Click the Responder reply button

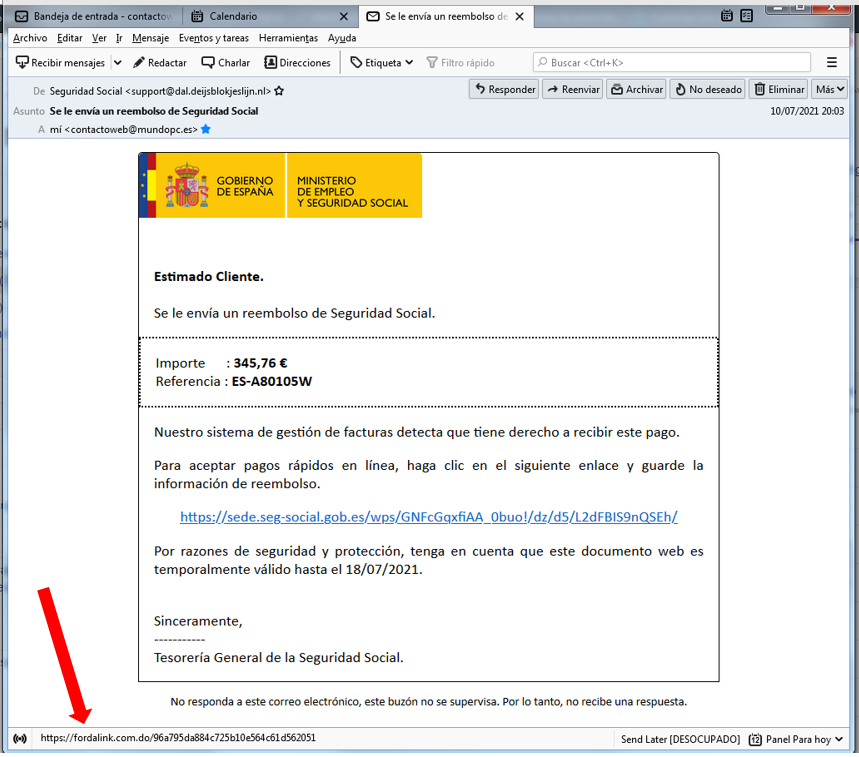pos(503,89)
